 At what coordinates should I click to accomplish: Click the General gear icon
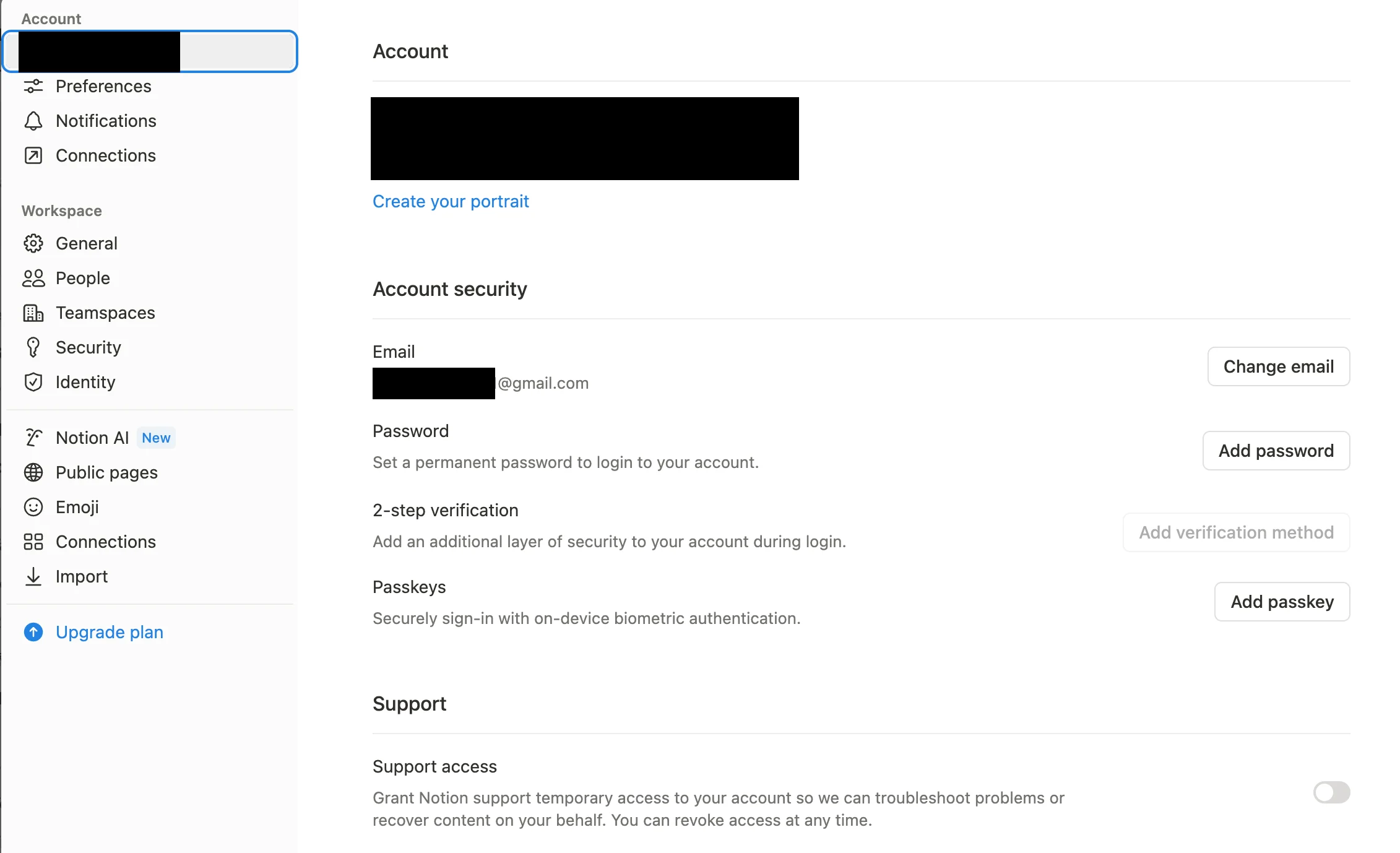click(33, 243)
